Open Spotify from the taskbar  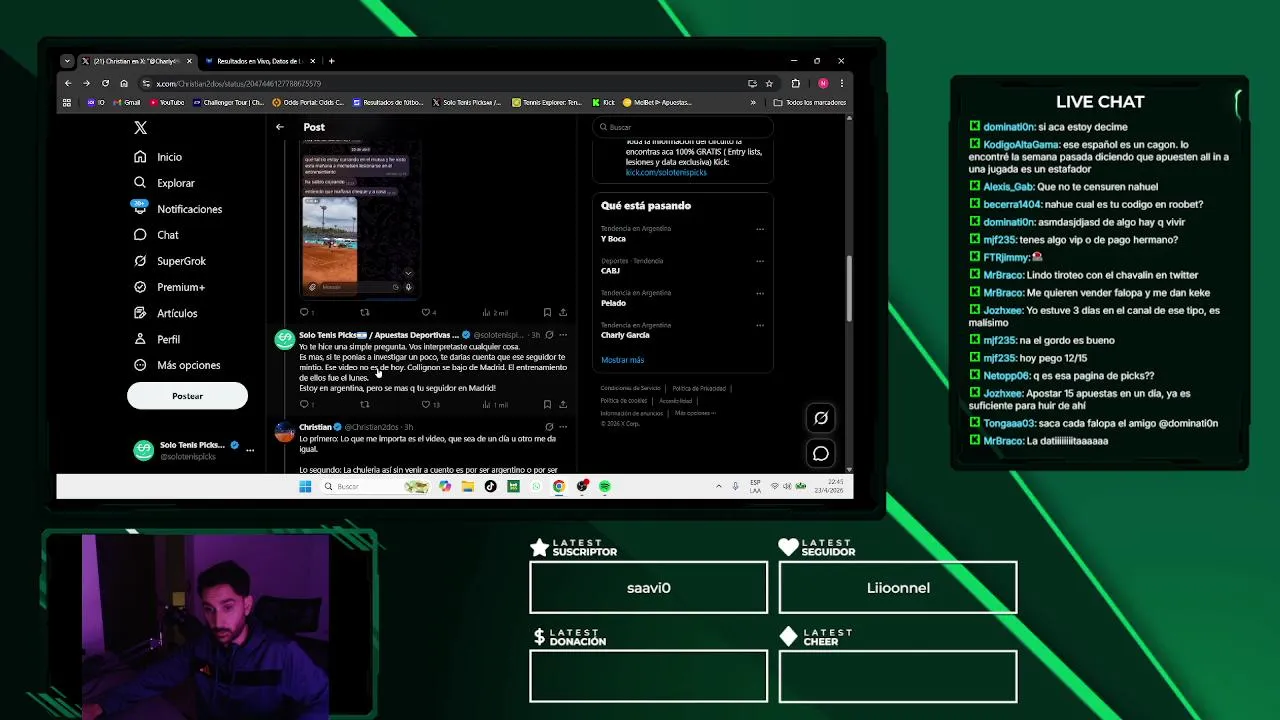pos(605,486)
